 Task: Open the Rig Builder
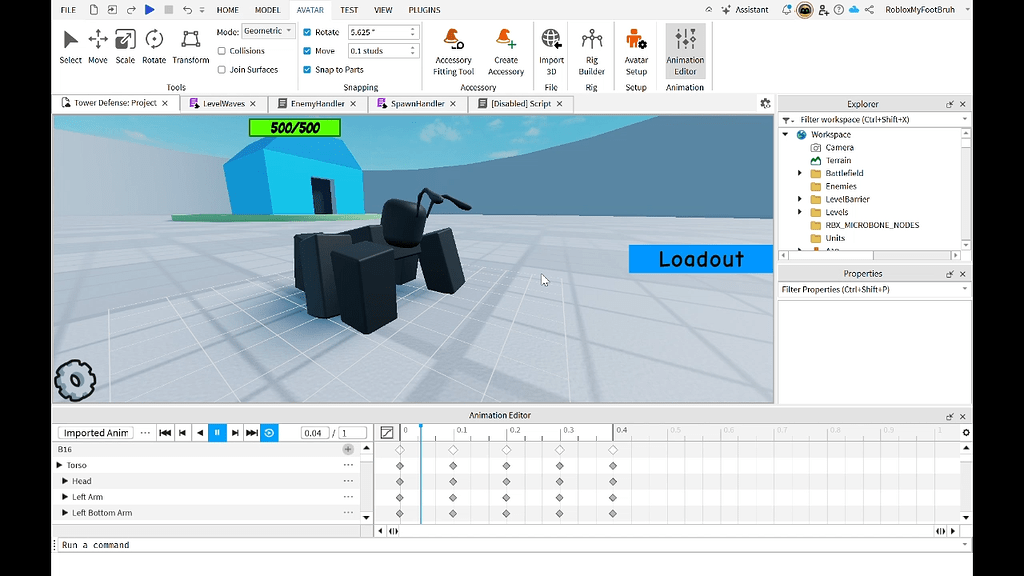click(x=591, y=48)
